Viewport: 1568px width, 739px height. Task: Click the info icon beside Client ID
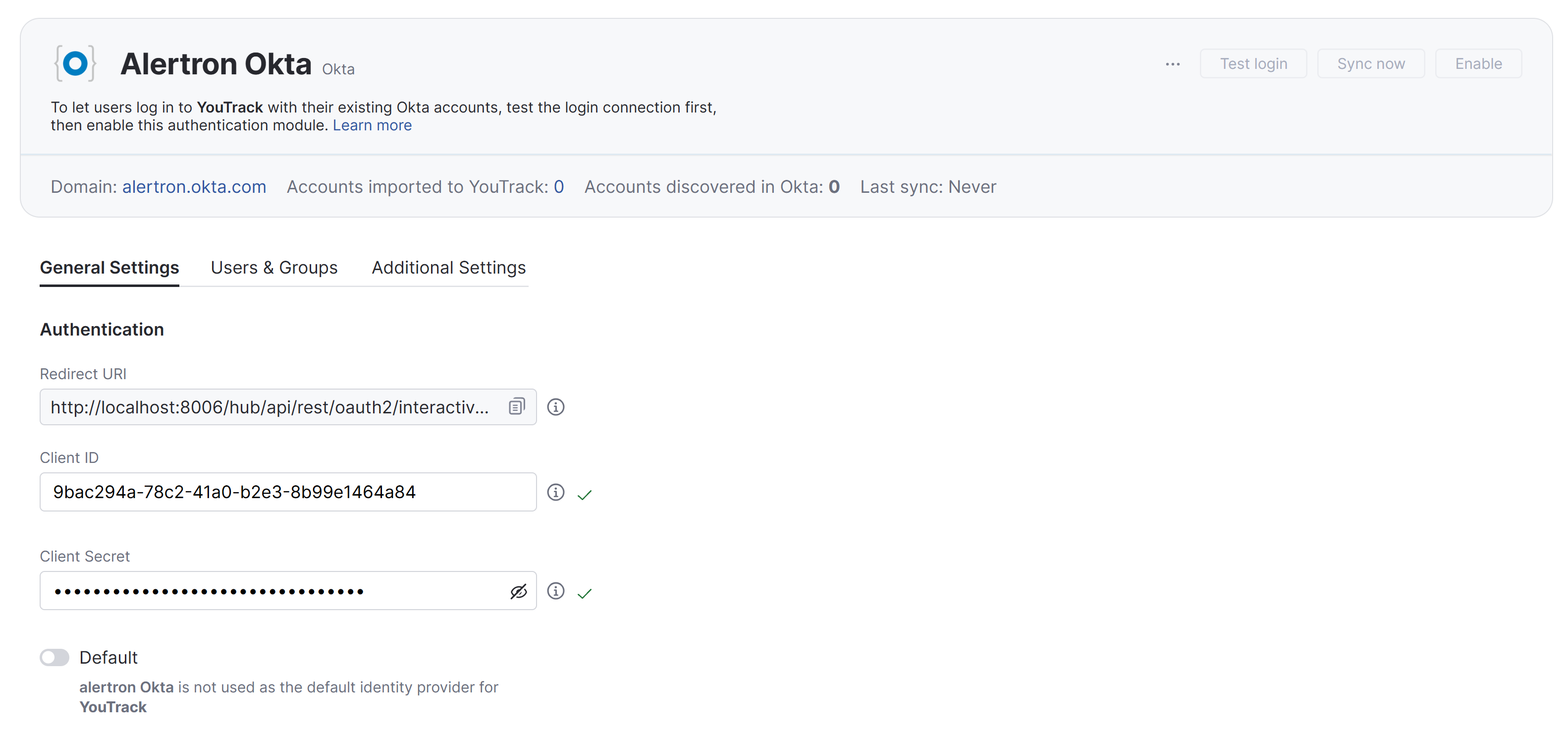(556, 493)
